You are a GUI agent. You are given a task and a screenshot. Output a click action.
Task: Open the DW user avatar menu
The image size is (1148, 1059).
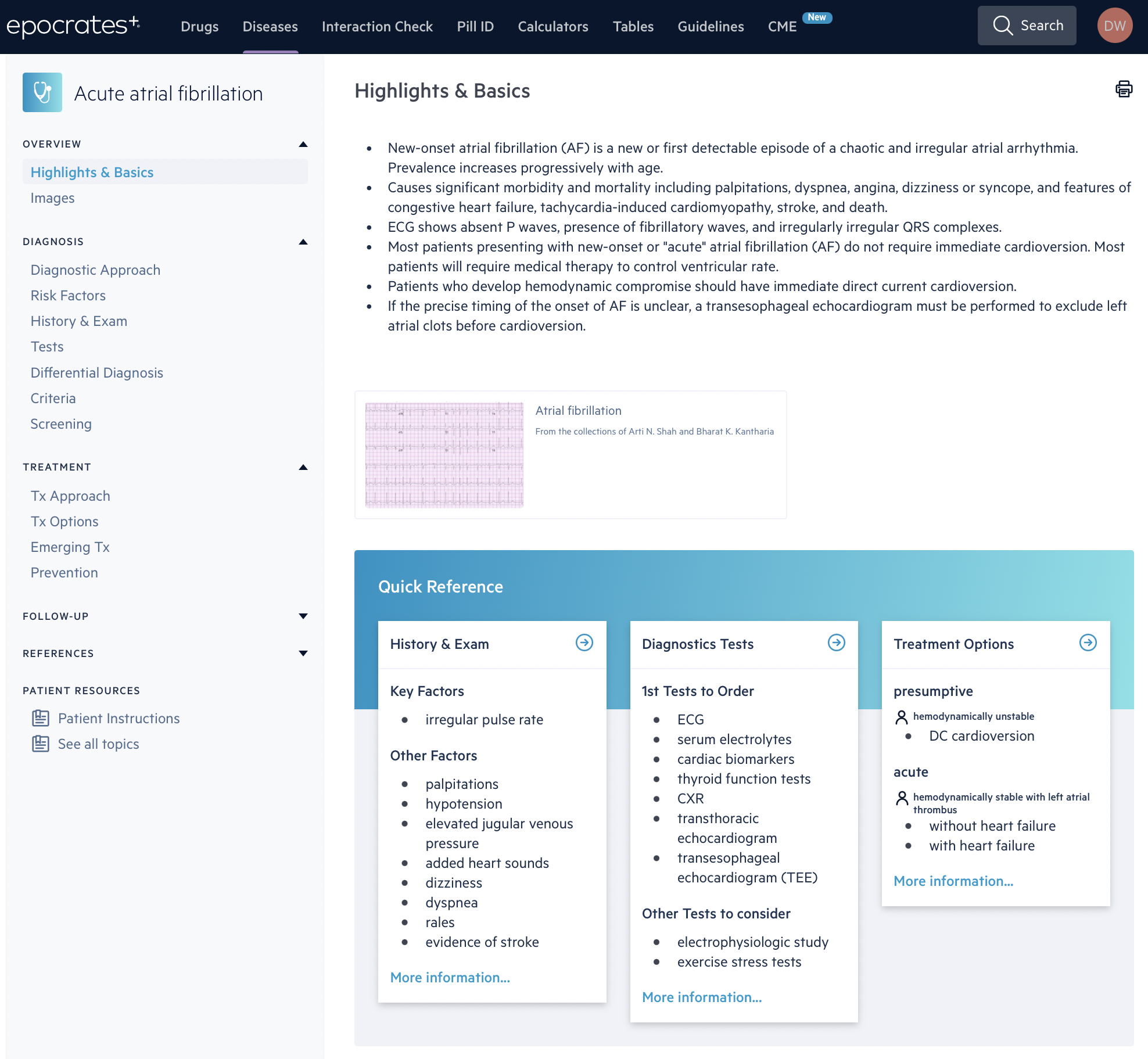(1114, 26)
